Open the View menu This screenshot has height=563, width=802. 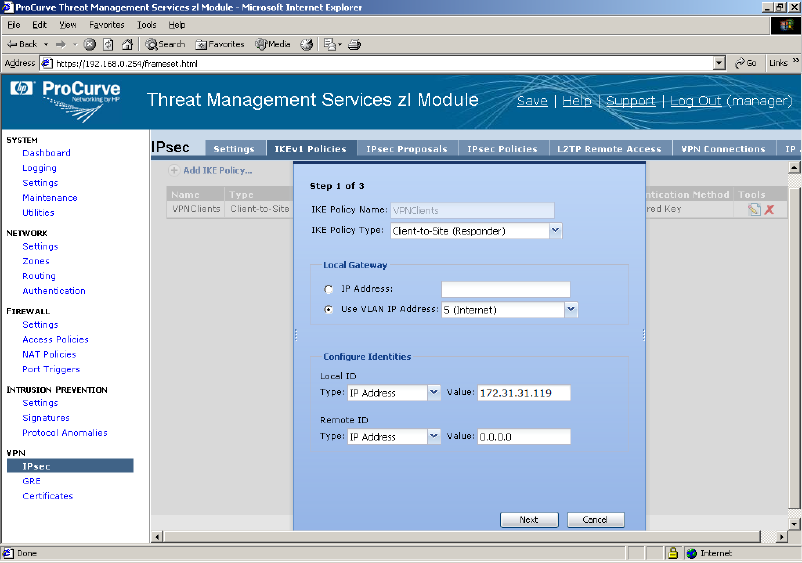coord(68,25)
